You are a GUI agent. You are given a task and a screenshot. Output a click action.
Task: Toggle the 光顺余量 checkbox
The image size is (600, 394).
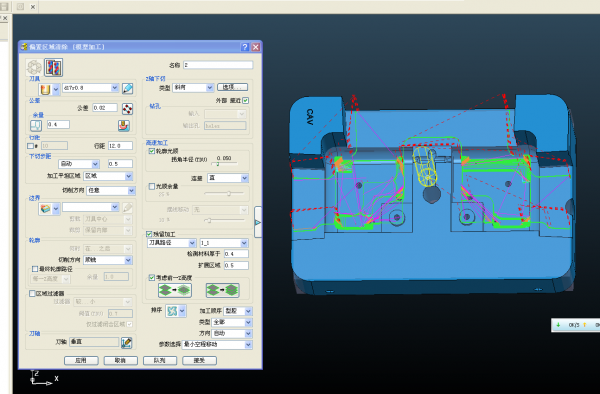click(152, 187)
